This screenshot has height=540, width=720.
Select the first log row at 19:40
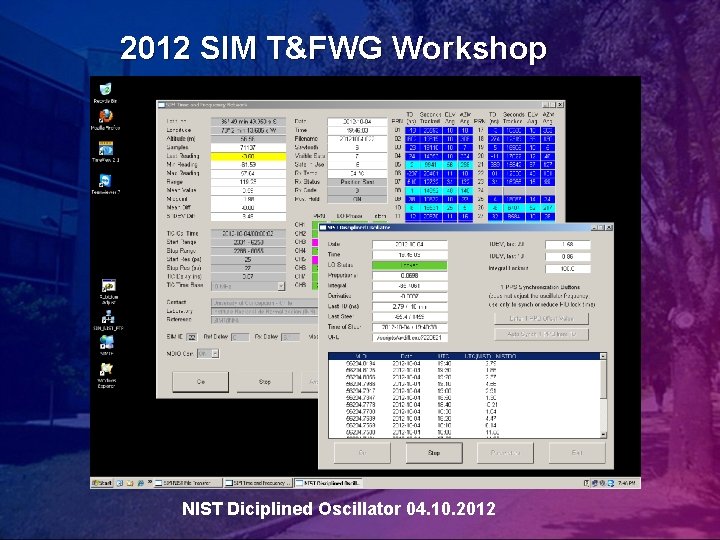(x=464, y=363)
